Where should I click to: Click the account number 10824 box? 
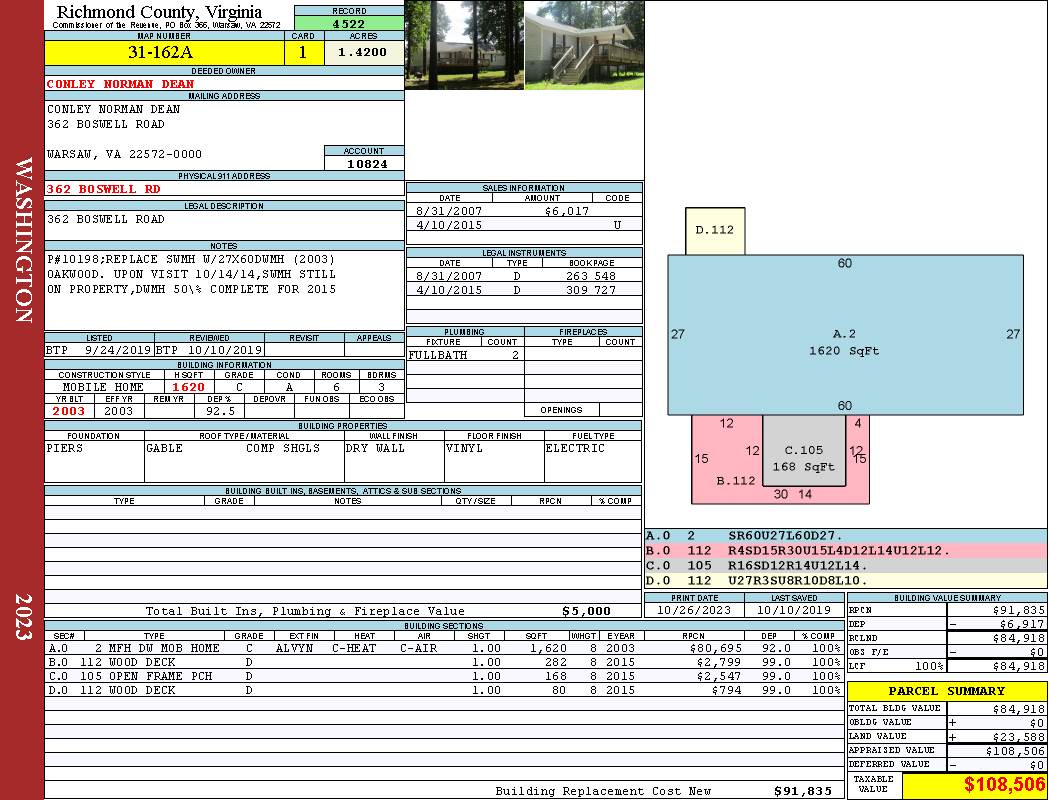pos(364,163)
